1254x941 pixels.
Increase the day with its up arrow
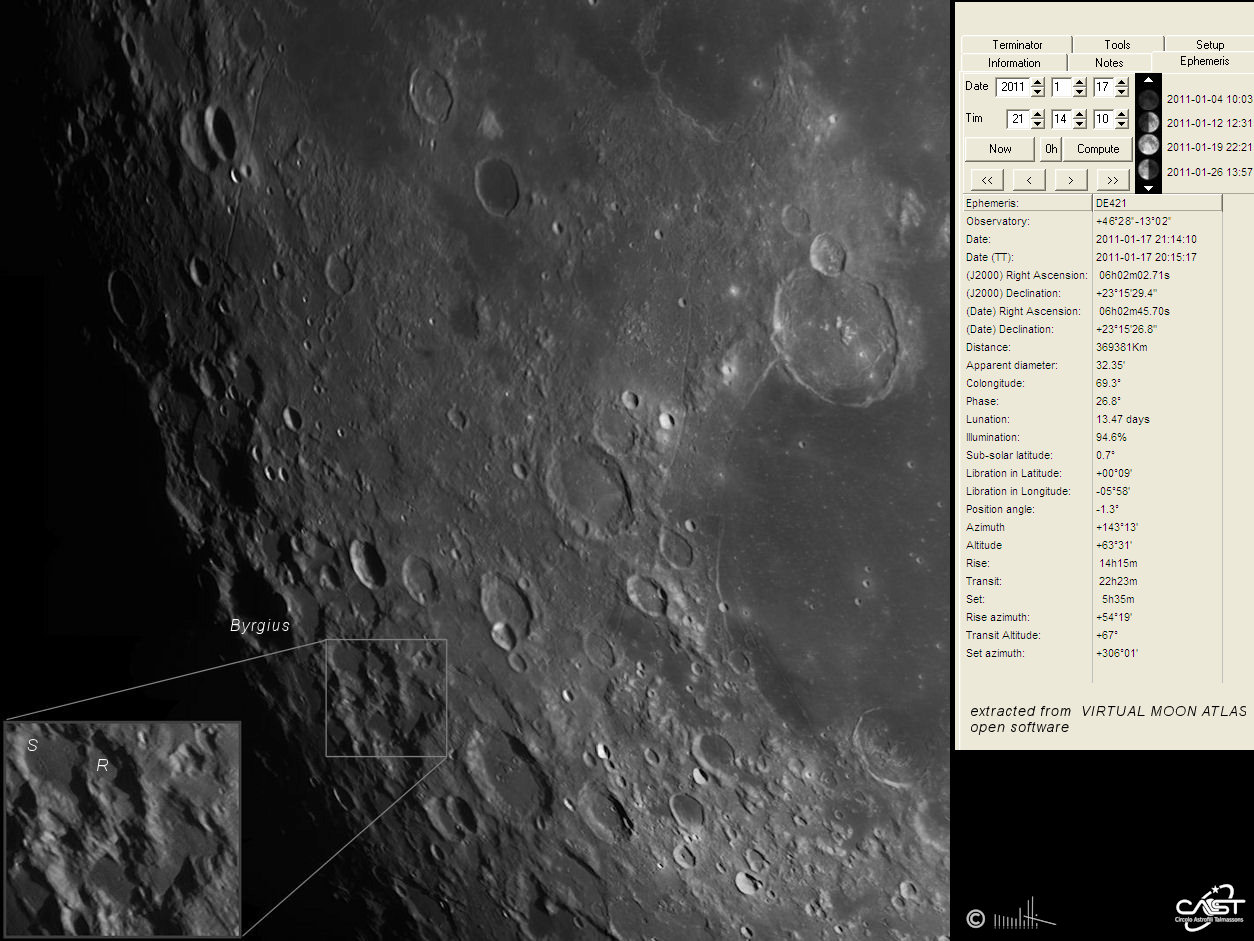pyautogui.click(x=1121, y=83)
